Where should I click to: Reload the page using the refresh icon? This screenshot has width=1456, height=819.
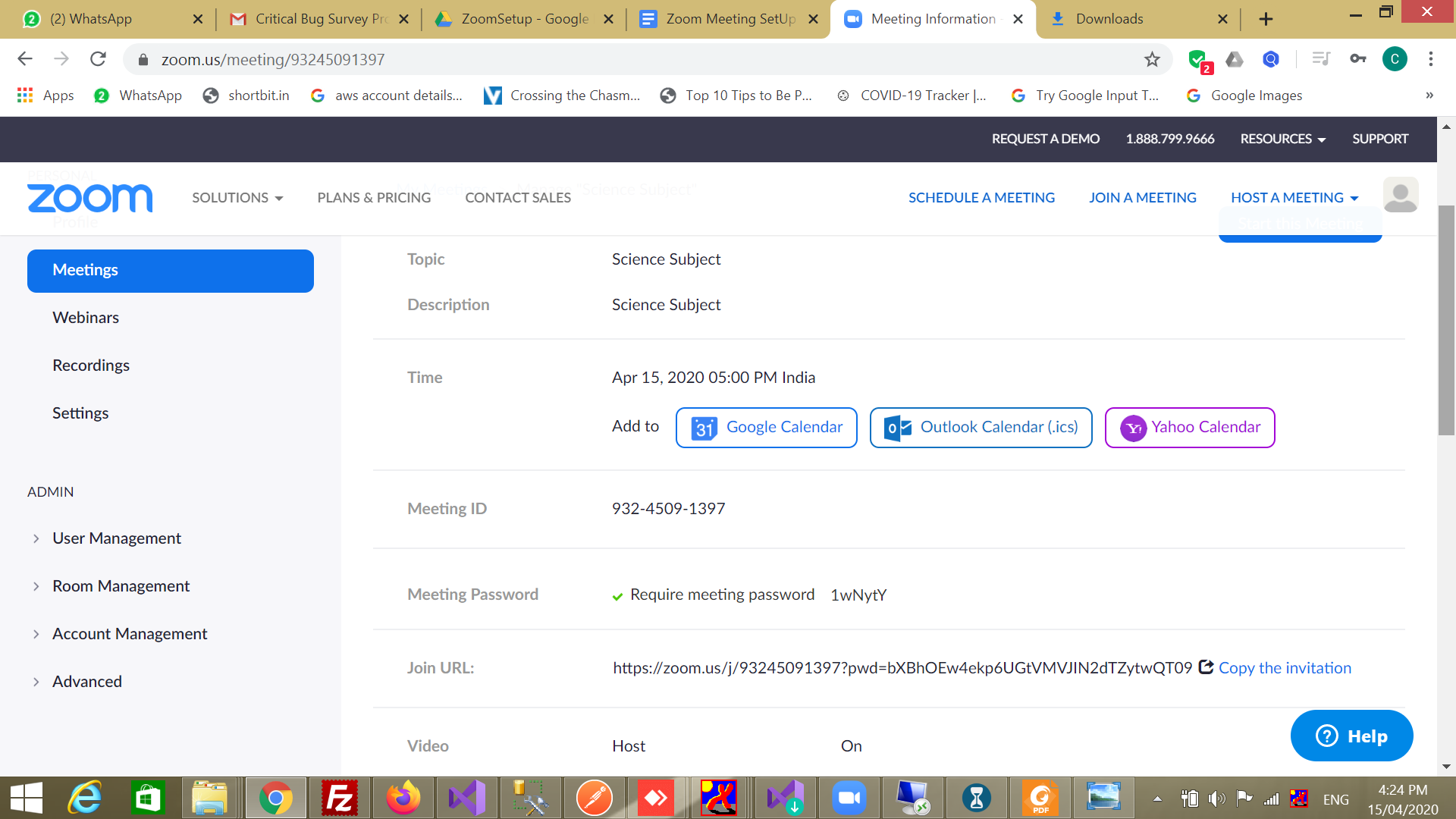[x=98, y=59]
